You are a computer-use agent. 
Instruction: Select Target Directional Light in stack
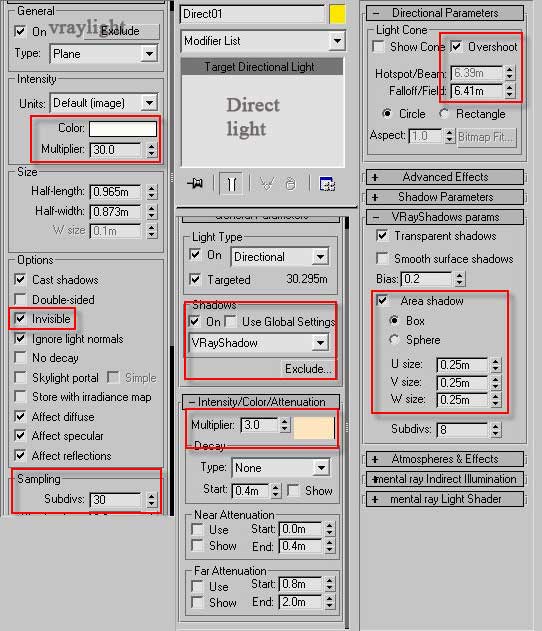coord(262,67)
